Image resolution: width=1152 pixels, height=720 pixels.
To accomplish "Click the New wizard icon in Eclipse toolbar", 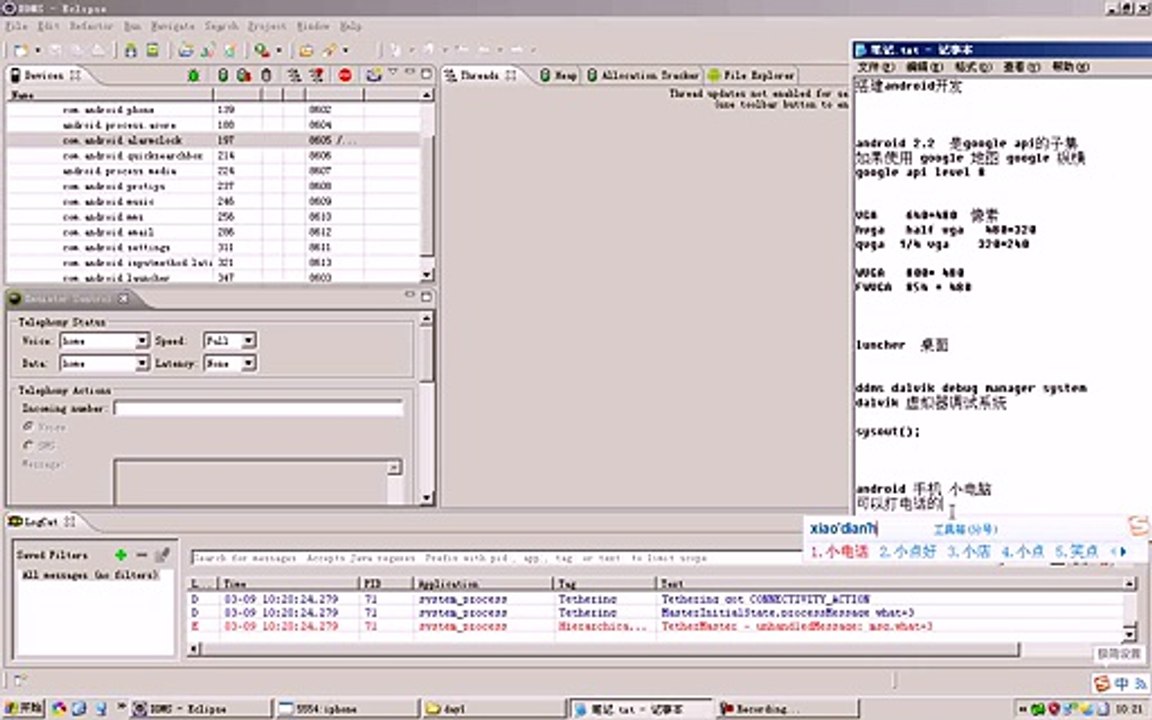I will 21,50.
